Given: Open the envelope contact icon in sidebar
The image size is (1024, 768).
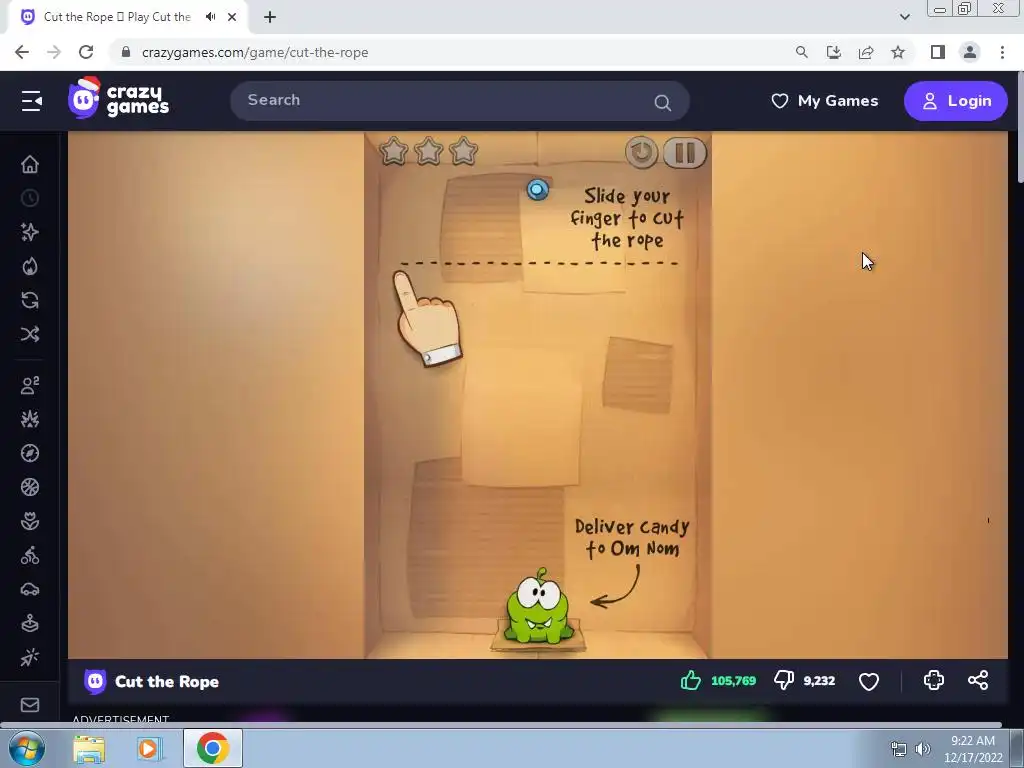Looking at the screenshot, I should [x=29, y=705].
